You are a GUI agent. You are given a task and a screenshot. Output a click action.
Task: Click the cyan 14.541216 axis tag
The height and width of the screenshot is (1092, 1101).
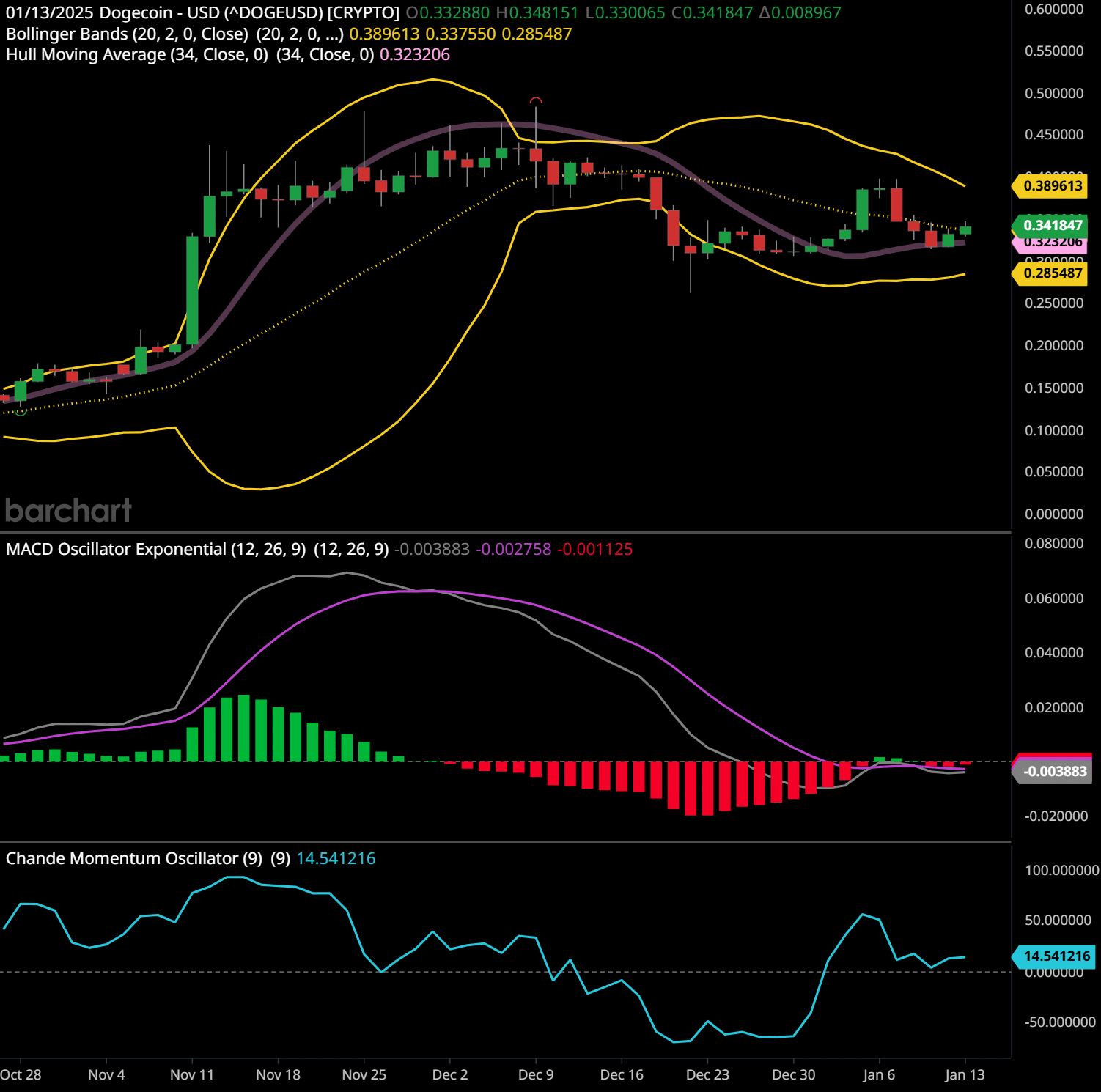(x=1053, y=956)
